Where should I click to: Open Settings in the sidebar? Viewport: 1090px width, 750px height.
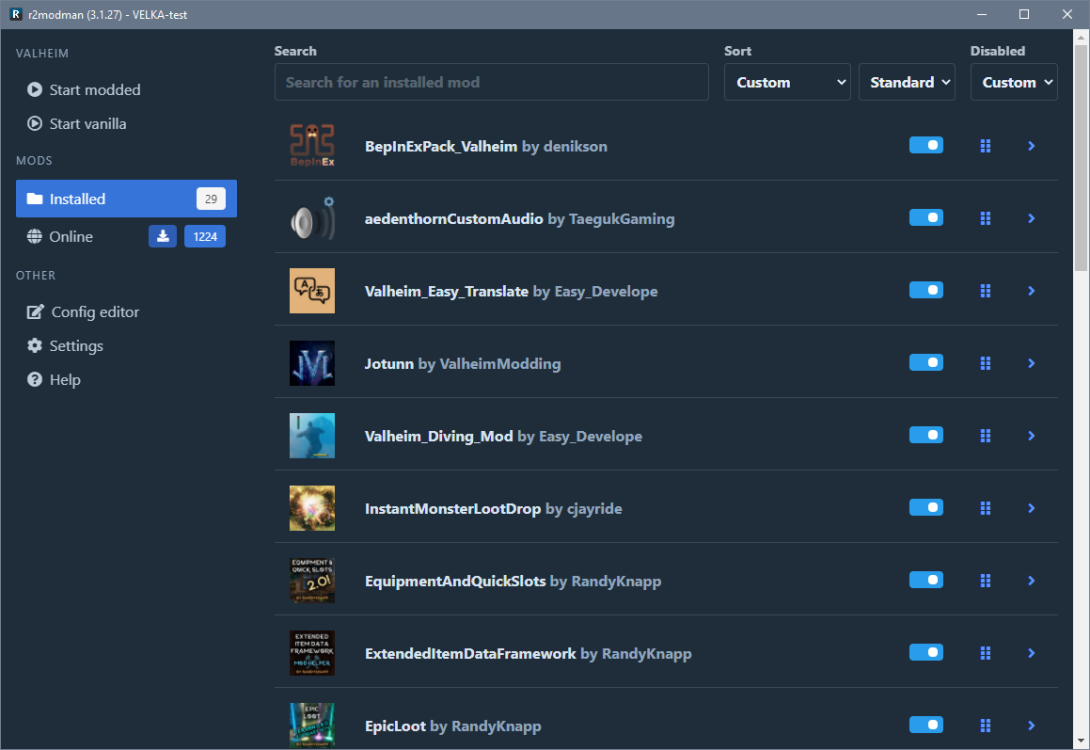pyautogui.click(x=65, y=345)
